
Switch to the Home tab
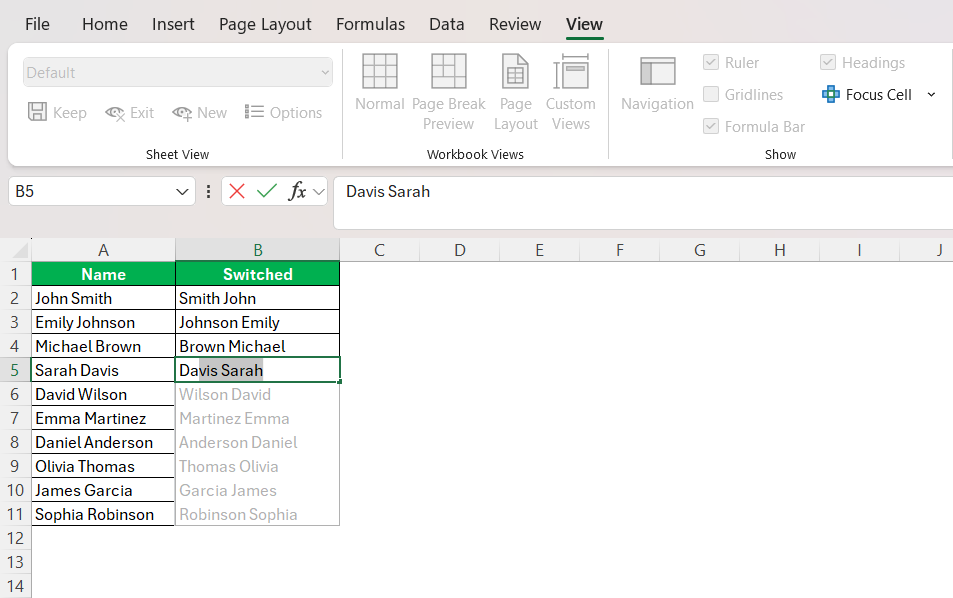coord(105,24)
